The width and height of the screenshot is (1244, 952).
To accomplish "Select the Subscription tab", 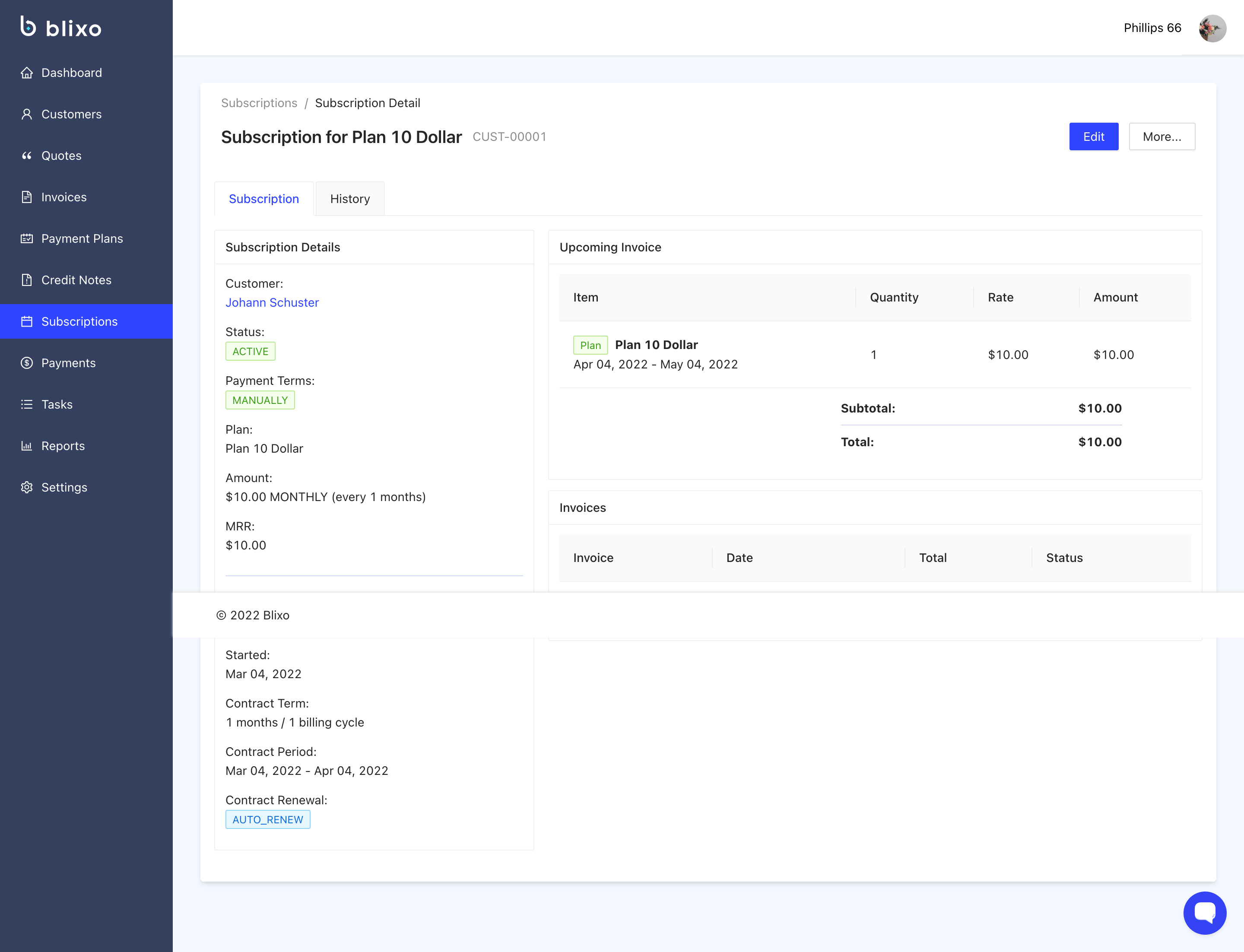I will click(x=263, y=199).
